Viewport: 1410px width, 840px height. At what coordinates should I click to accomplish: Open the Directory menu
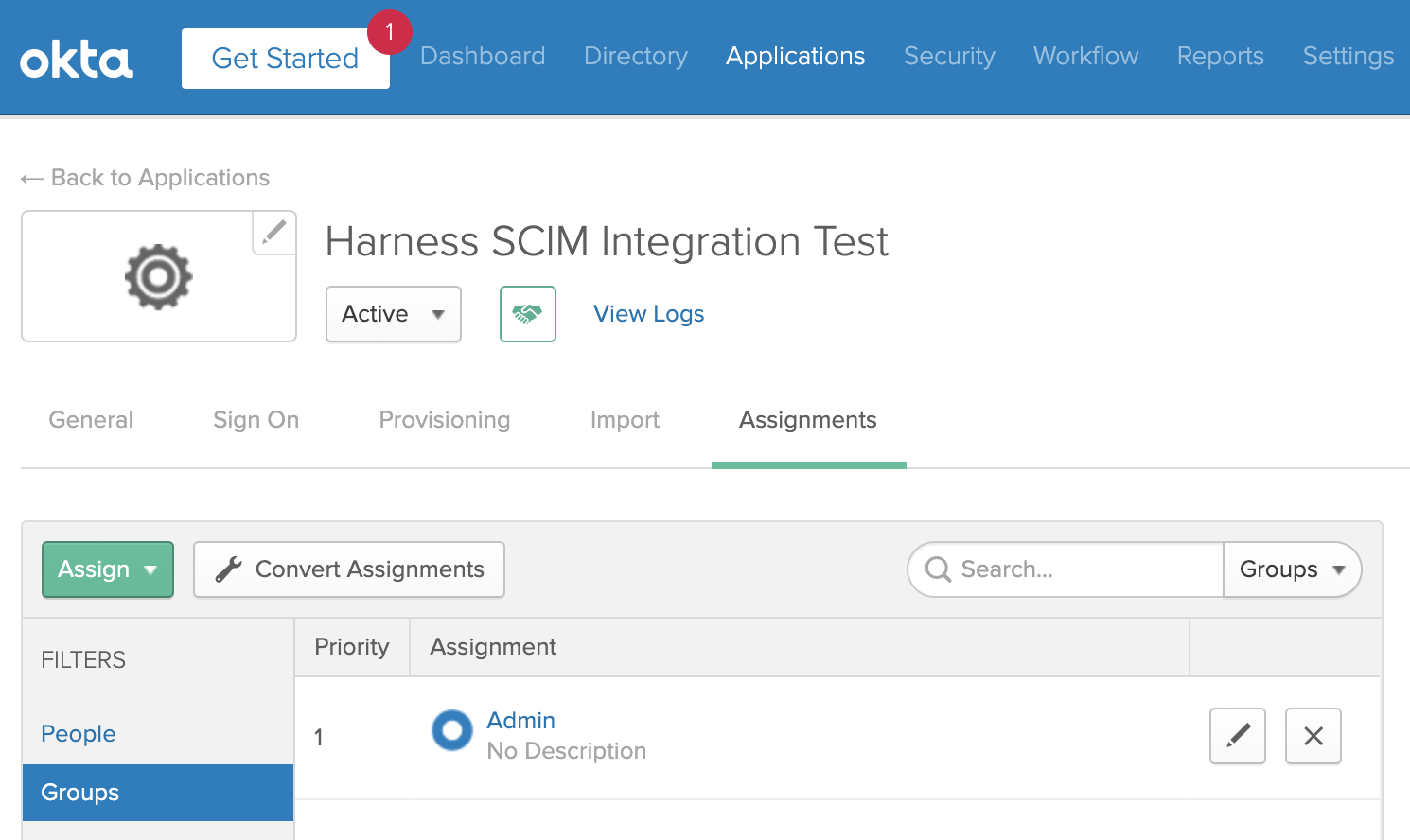point(636,56)
